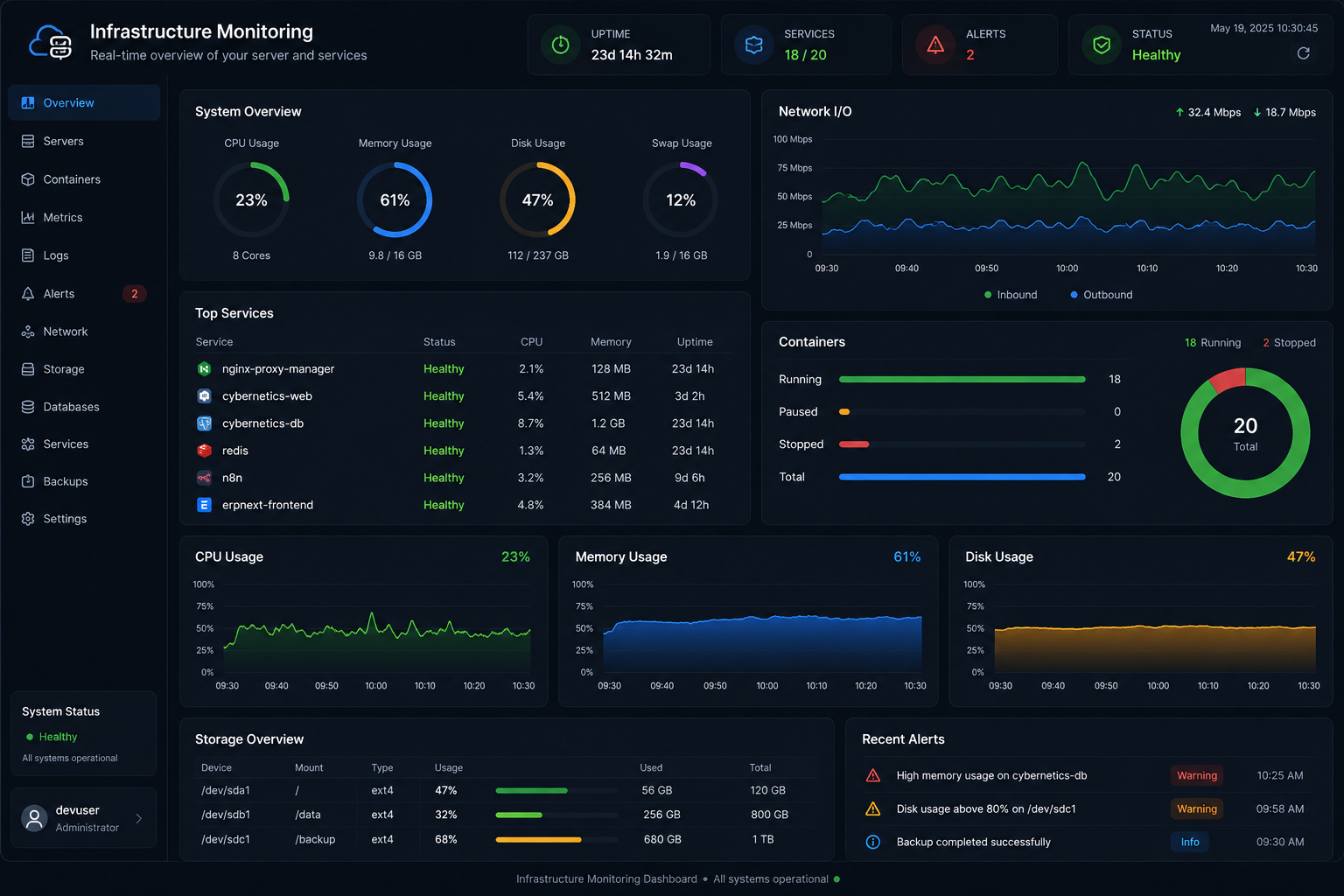Click the Backups sidebar icon
Image resolution: width=1344 pixels, height=896 pixels.
(x=28, y=481)
